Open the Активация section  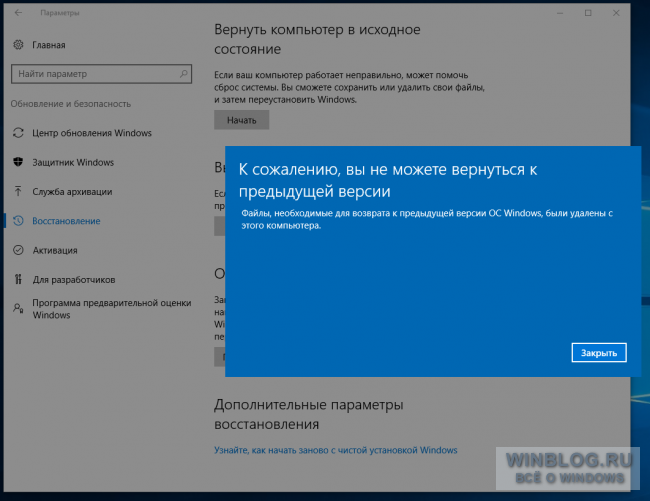tap(55, 251)
